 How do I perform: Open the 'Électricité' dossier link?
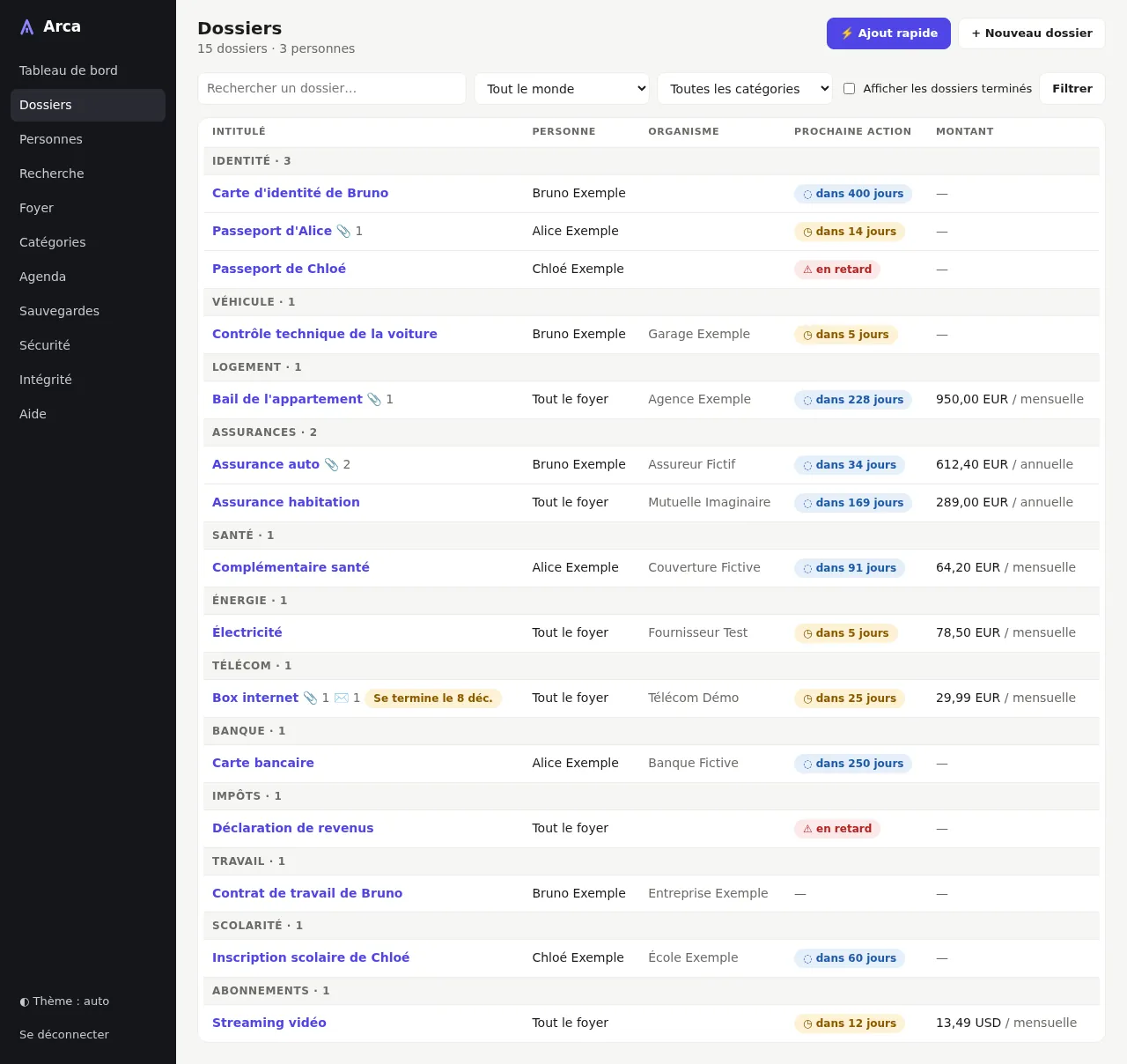coord(247,632)
